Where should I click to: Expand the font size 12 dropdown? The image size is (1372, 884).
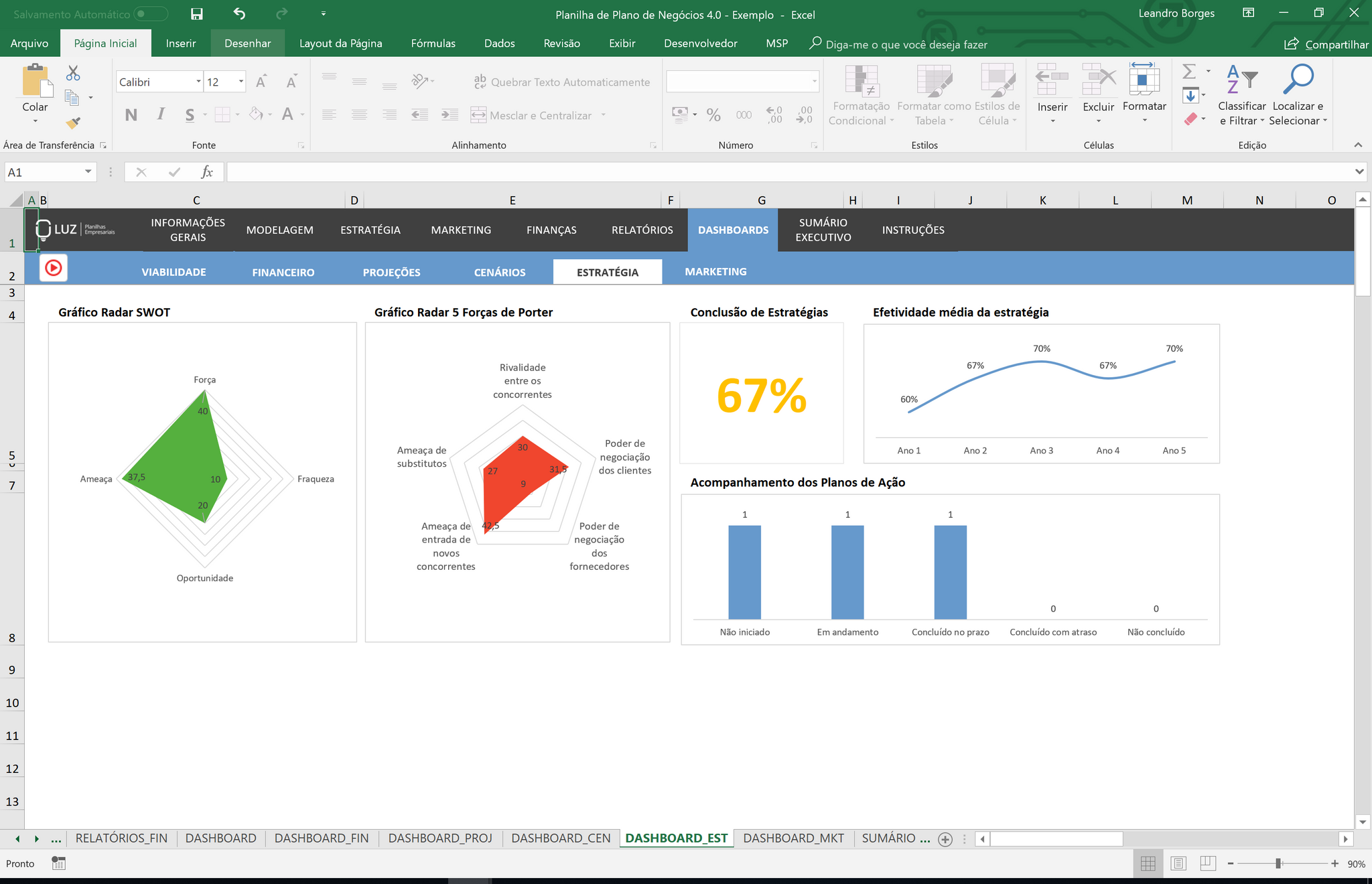point(241,82)
